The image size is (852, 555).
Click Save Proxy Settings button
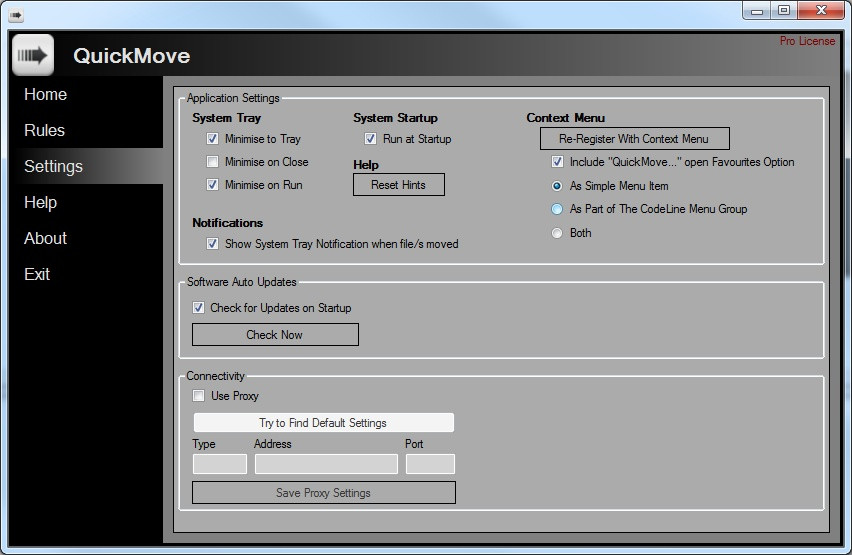coord(324,492)
